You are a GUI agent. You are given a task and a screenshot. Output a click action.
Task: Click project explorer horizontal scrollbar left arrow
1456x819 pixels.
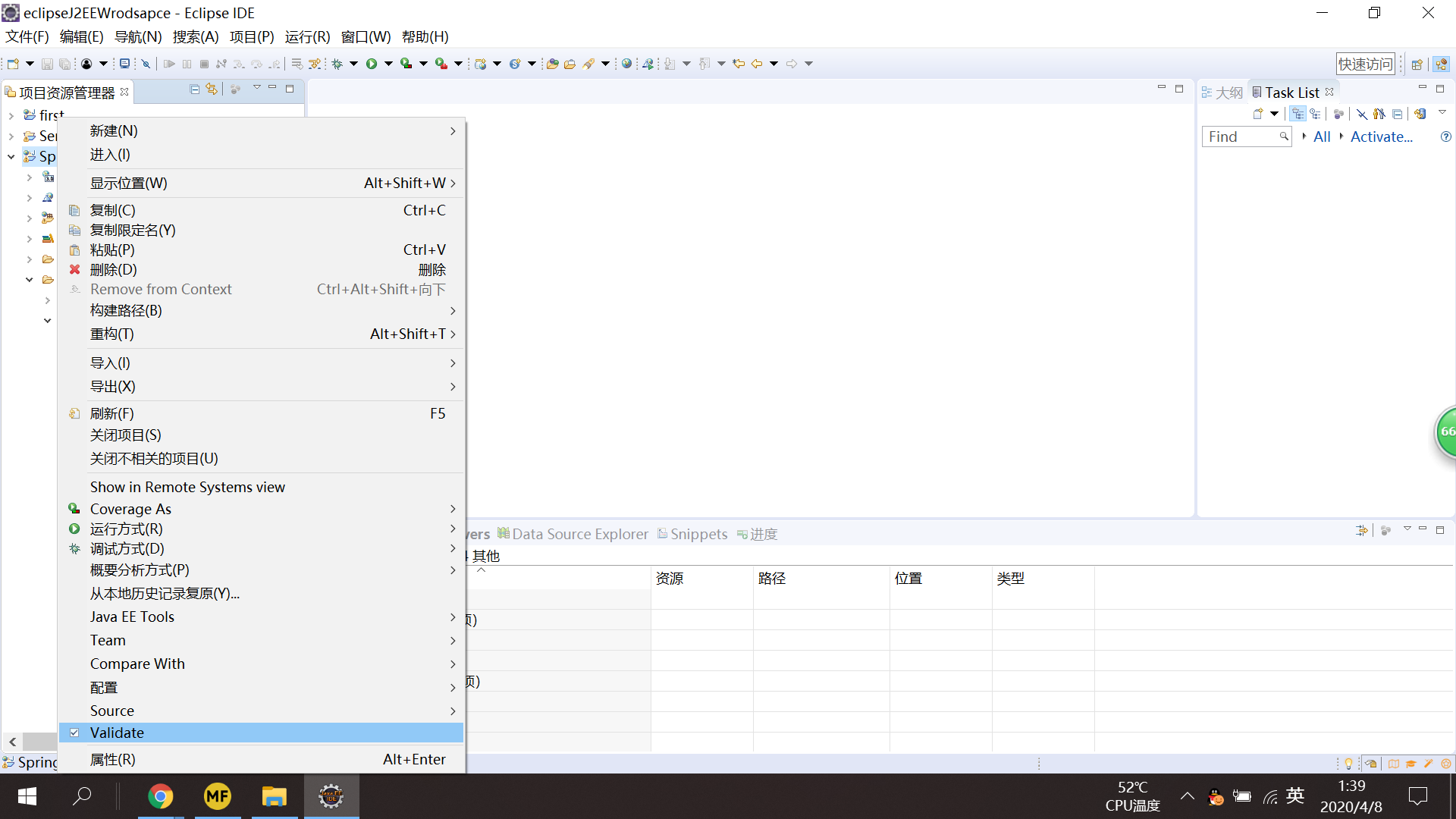(13, 742)
